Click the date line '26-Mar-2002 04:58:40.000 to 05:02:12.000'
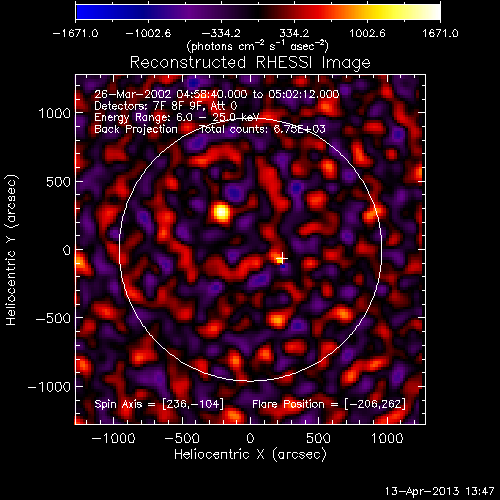 tap(217, 94)
